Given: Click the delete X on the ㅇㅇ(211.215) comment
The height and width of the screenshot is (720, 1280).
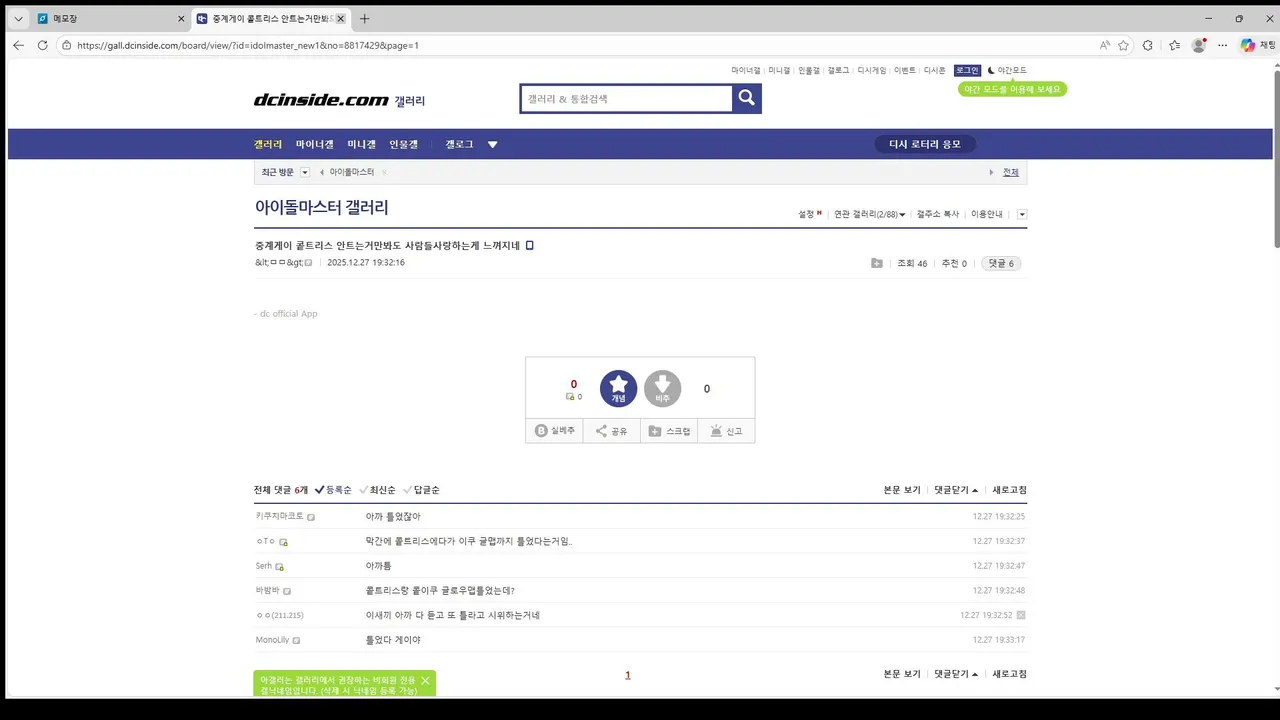Looking at the screenshot, I should [x=1021, y=615].
